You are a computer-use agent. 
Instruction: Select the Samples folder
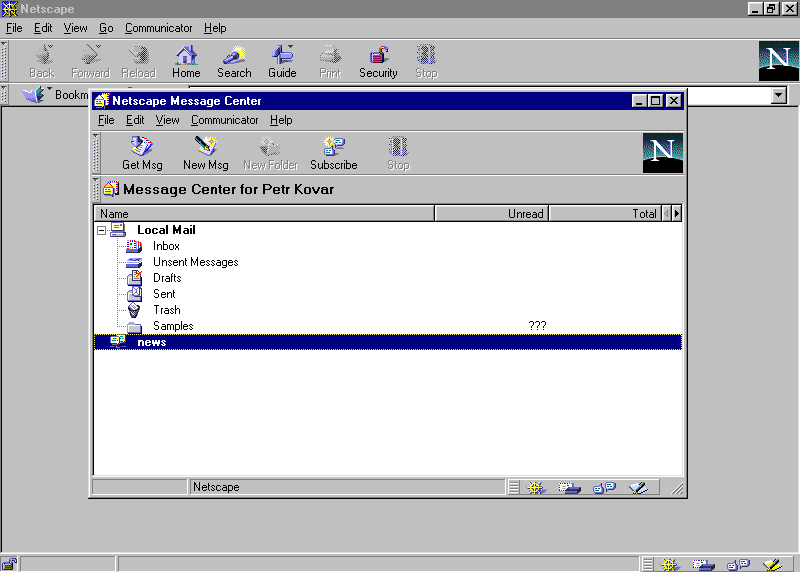(173, 326)
